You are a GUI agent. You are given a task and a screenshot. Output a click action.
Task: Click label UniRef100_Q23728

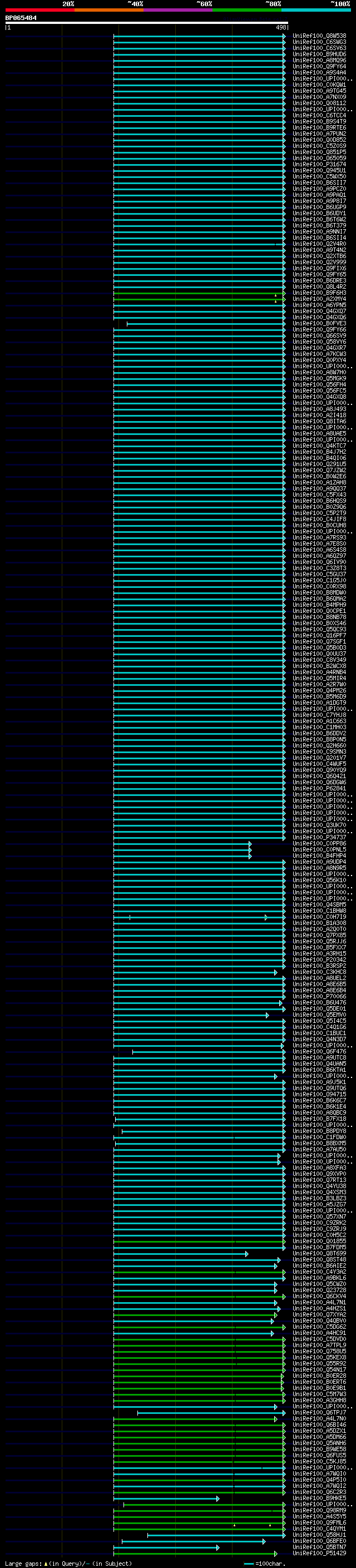[x=319, y=1290]
